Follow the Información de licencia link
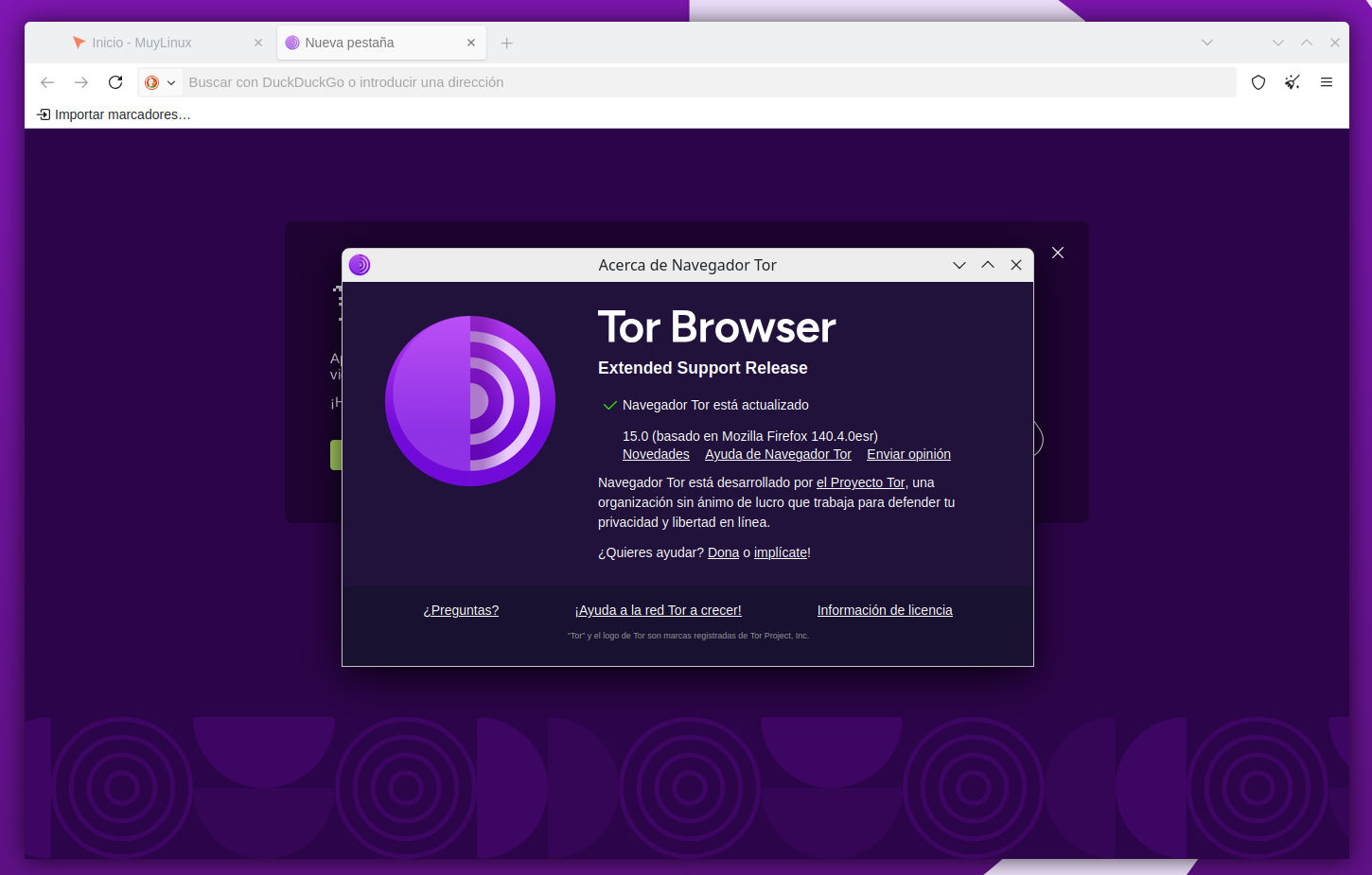This screenshot has height=875, width=1372. (x=884, y=610)
